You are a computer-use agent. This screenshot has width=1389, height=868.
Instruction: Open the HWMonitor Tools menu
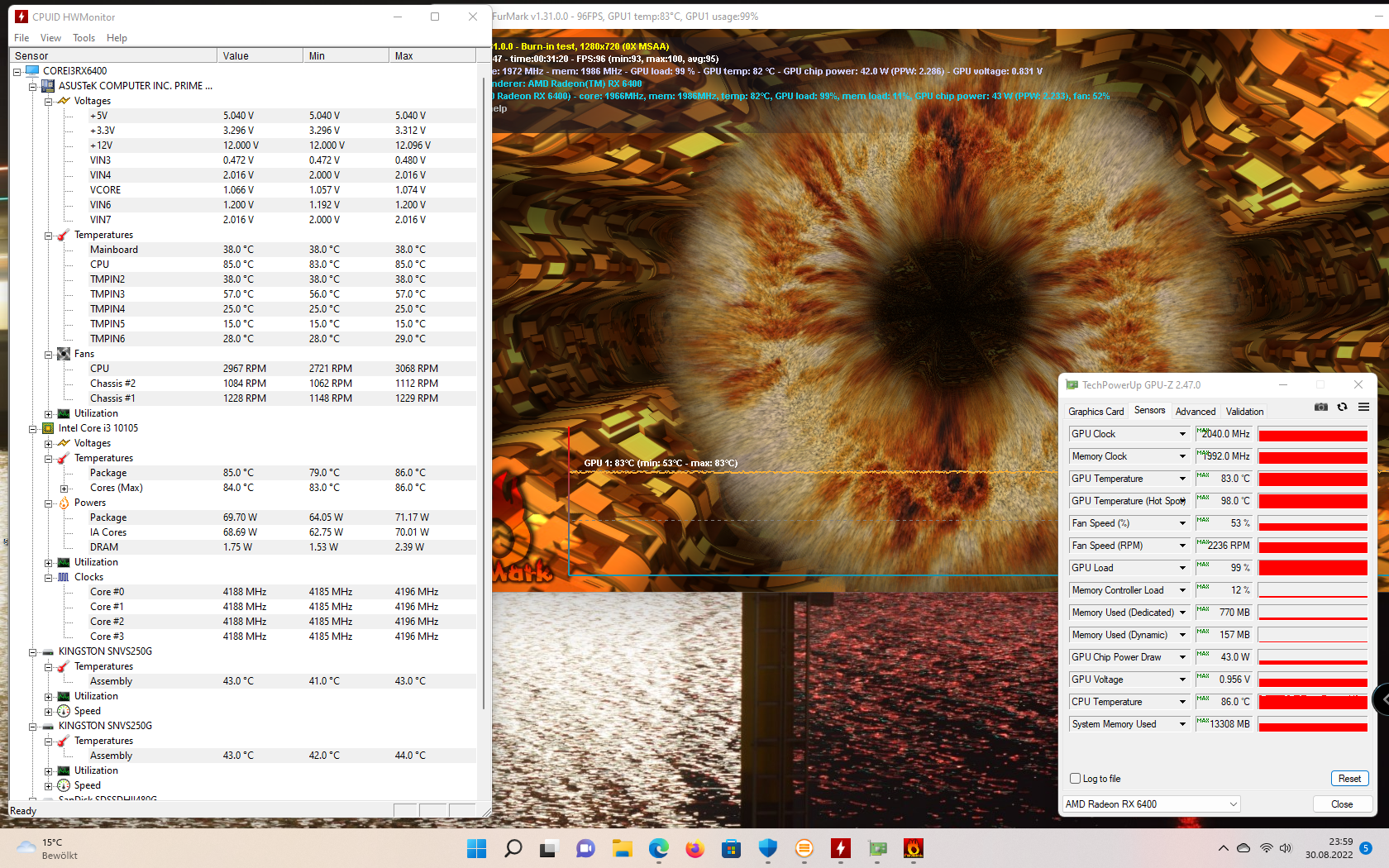click(x=84, y=38)
